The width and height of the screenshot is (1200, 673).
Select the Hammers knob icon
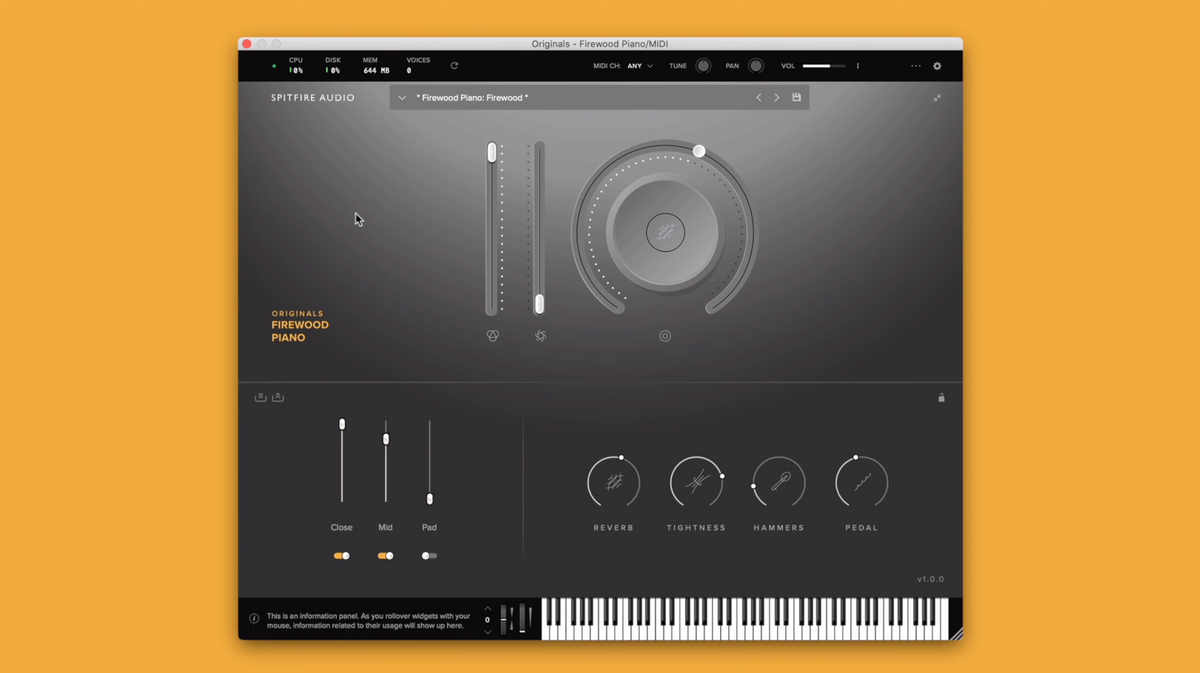[x=779, y=482]
